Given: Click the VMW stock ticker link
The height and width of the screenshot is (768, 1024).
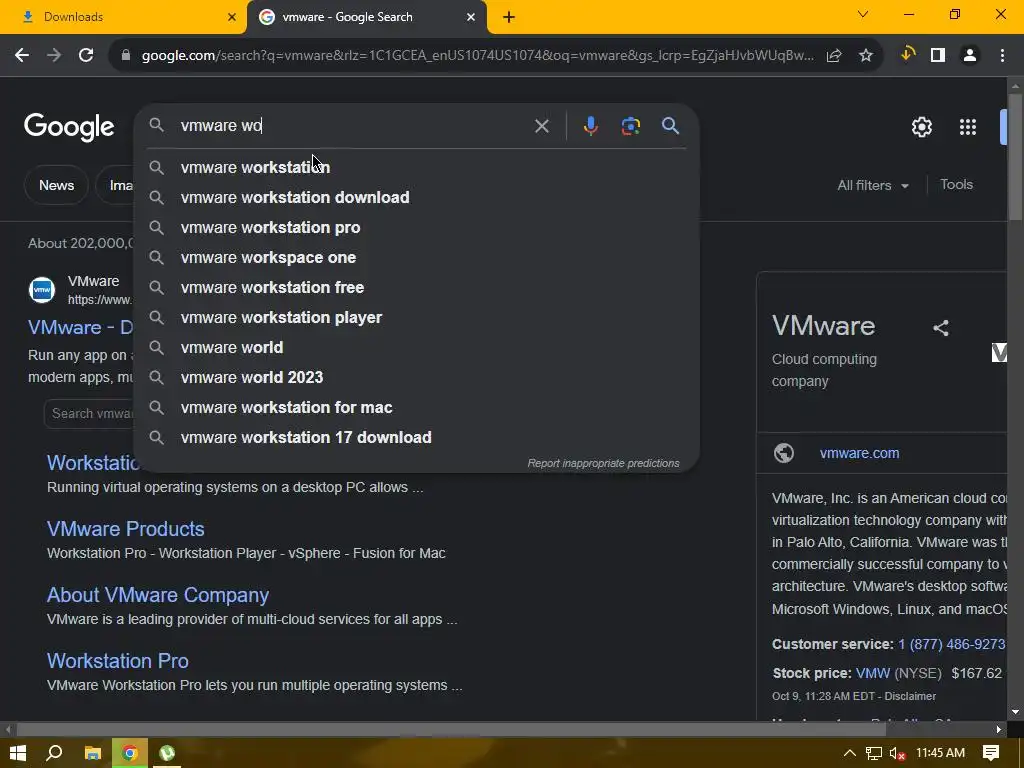Looking at the screenshot, I should (x=872, y=673).
